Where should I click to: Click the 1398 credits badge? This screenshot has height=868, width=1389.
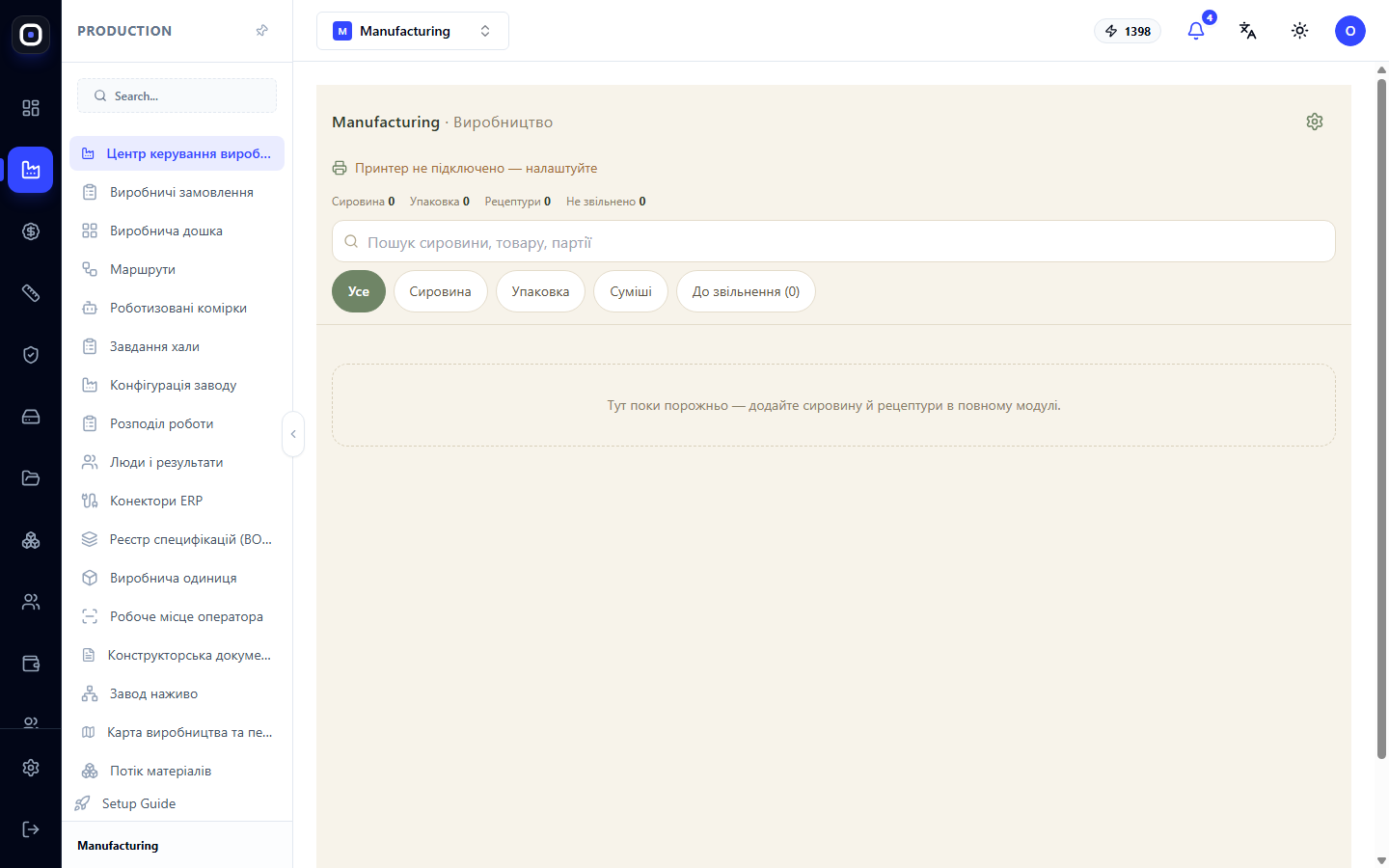tap(1128, 31)
